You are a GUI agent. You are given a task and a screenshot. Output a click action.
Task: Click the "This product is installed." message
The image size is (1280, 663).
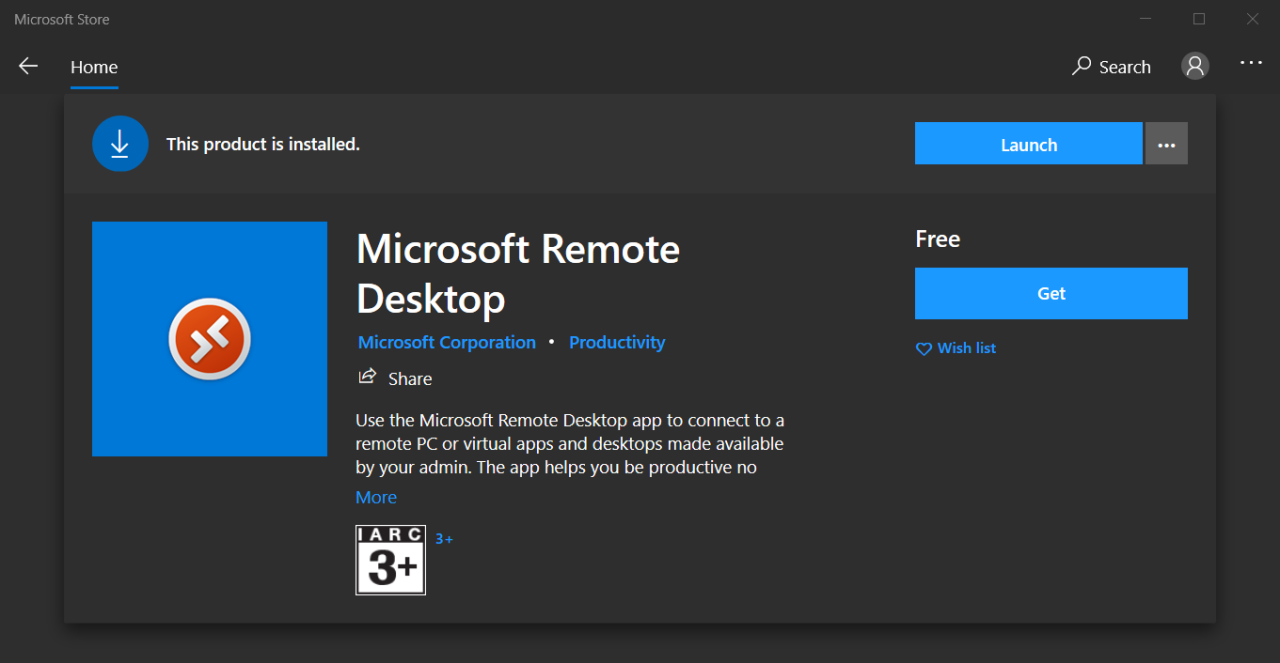[x=263, y=144]
